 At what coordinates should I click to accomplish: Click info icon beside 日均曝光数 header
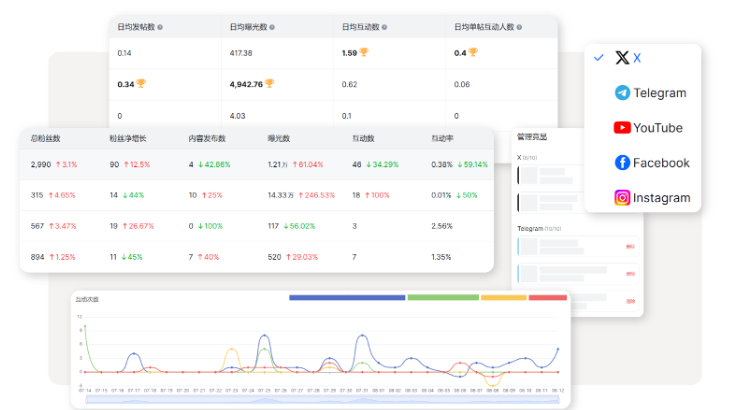tap(272, 27)
